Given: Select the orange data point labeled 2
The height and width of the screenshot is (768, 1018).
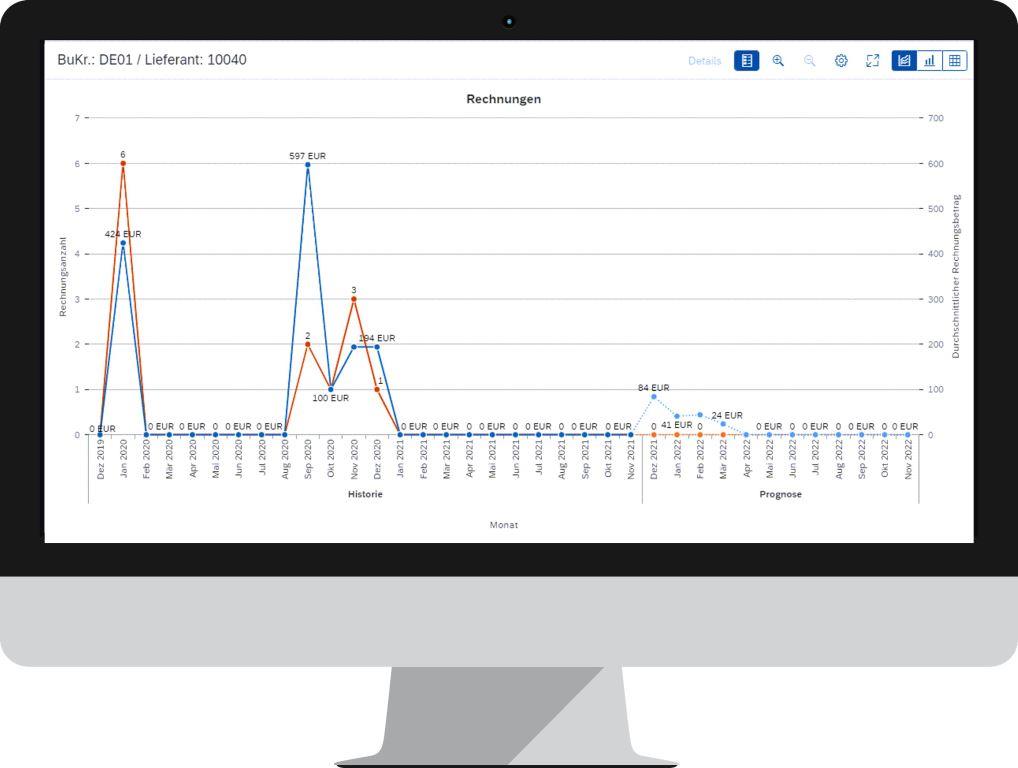Looking at the screenshot, I should tap(308, 344).
